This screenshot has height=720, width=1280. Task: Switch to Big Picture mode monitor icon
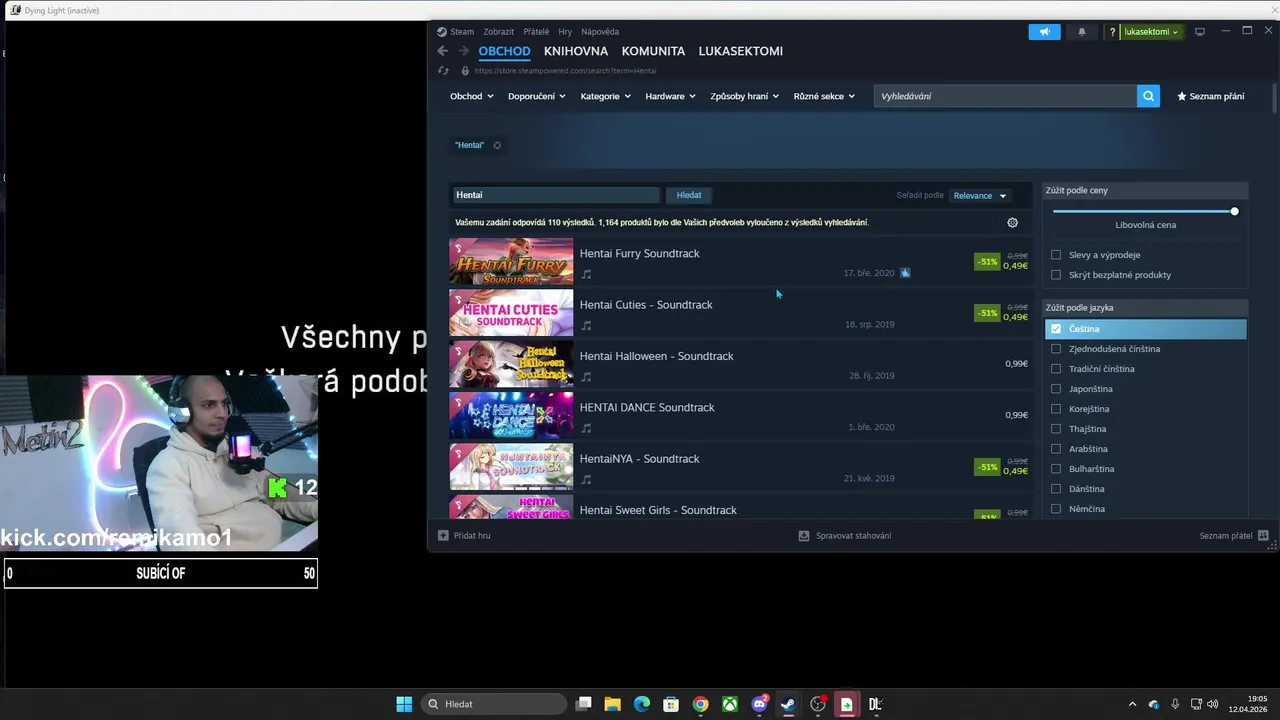coord(1200,32)
